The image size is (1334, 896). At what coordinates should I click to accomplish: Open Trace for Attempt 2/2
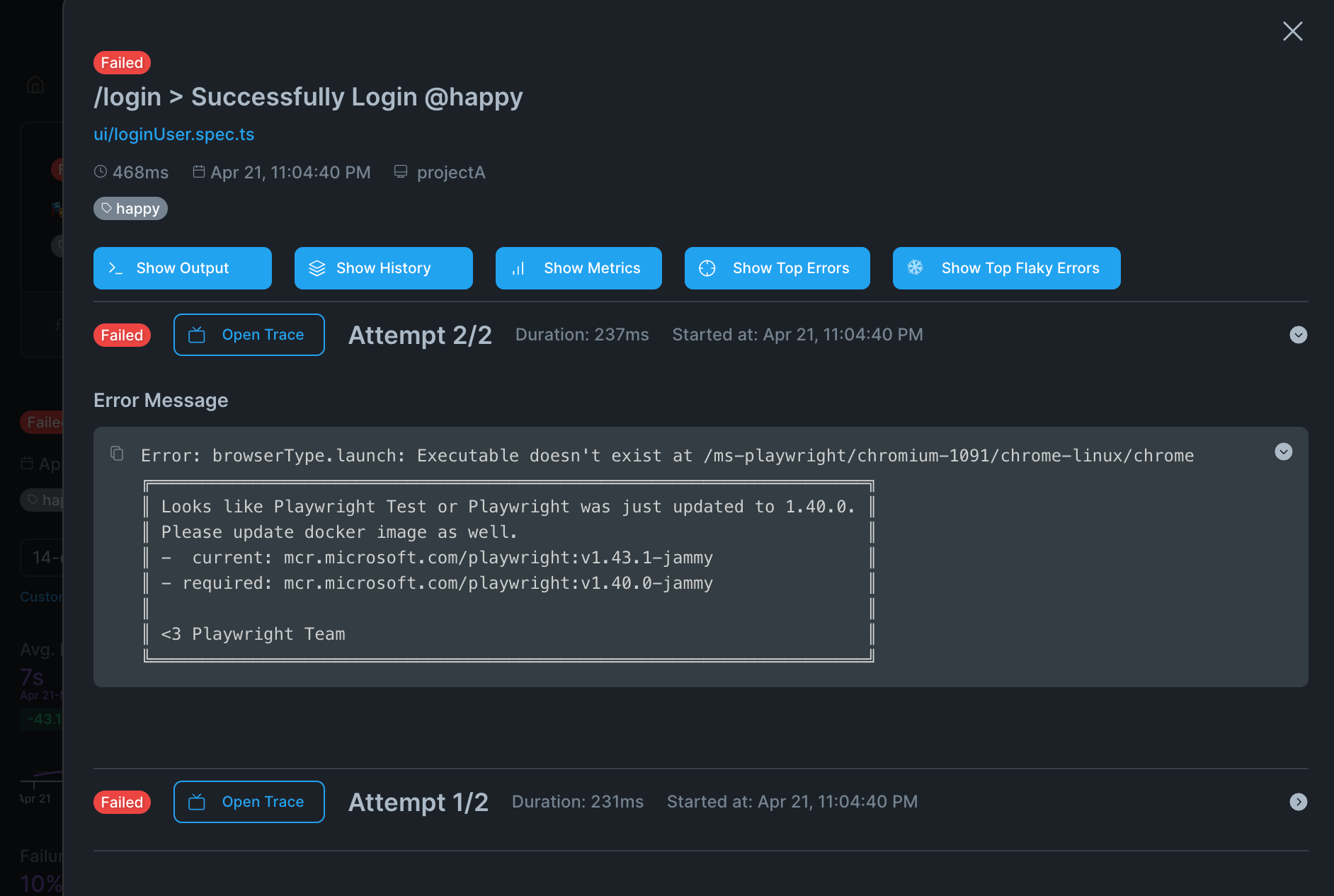click(249, 335)
